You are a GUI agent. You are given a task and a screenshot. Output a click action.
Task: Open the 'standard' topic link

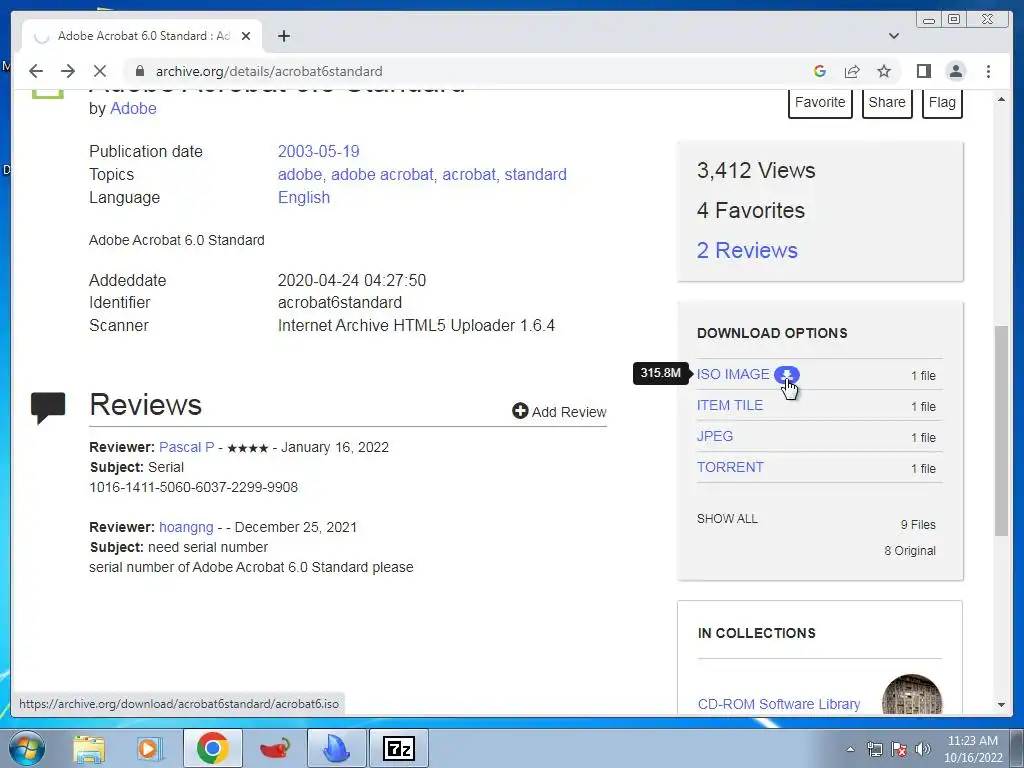coord(536,174)
